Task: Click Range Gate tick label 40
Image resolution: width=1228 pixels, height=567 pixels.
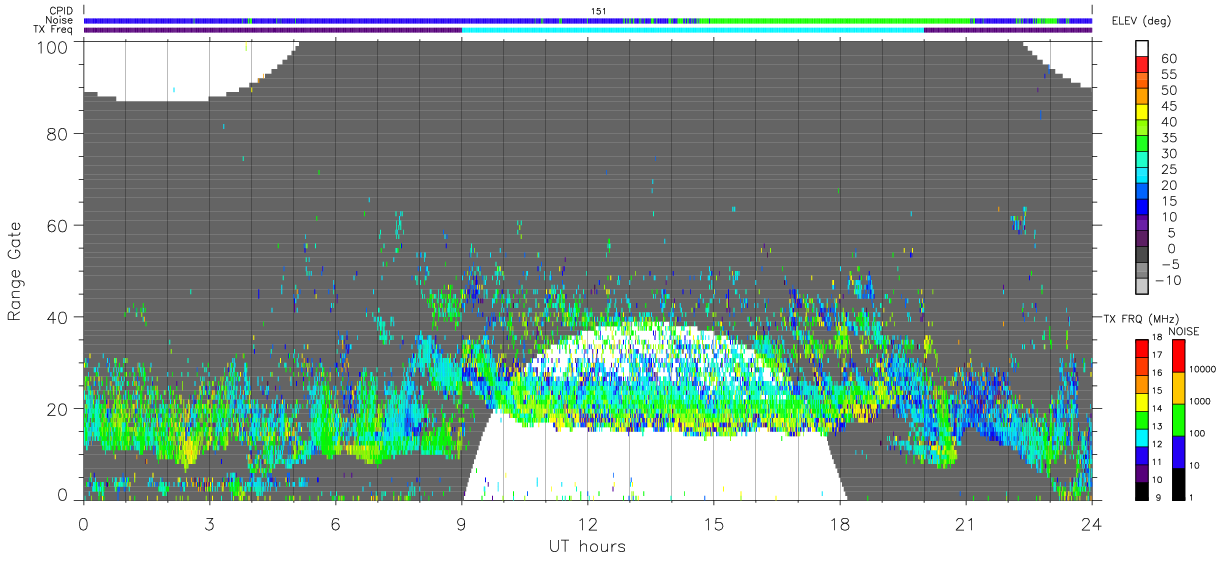Action: [x=57, y=317]
